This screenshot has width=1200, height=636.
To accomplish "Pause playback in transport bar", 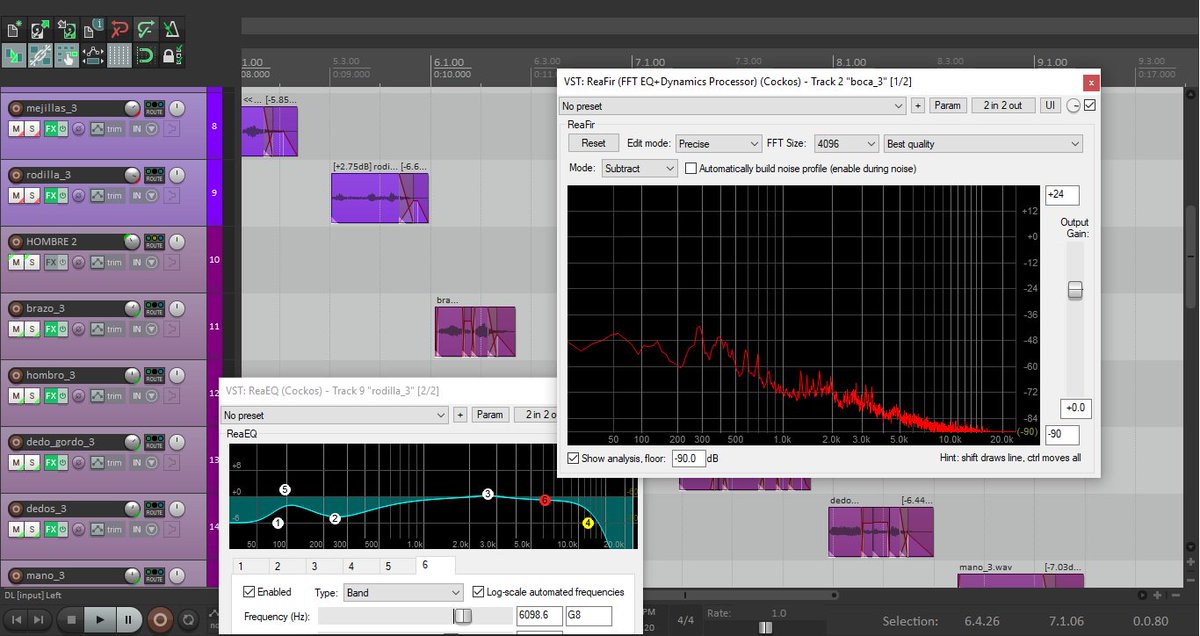I will point(128,620).
